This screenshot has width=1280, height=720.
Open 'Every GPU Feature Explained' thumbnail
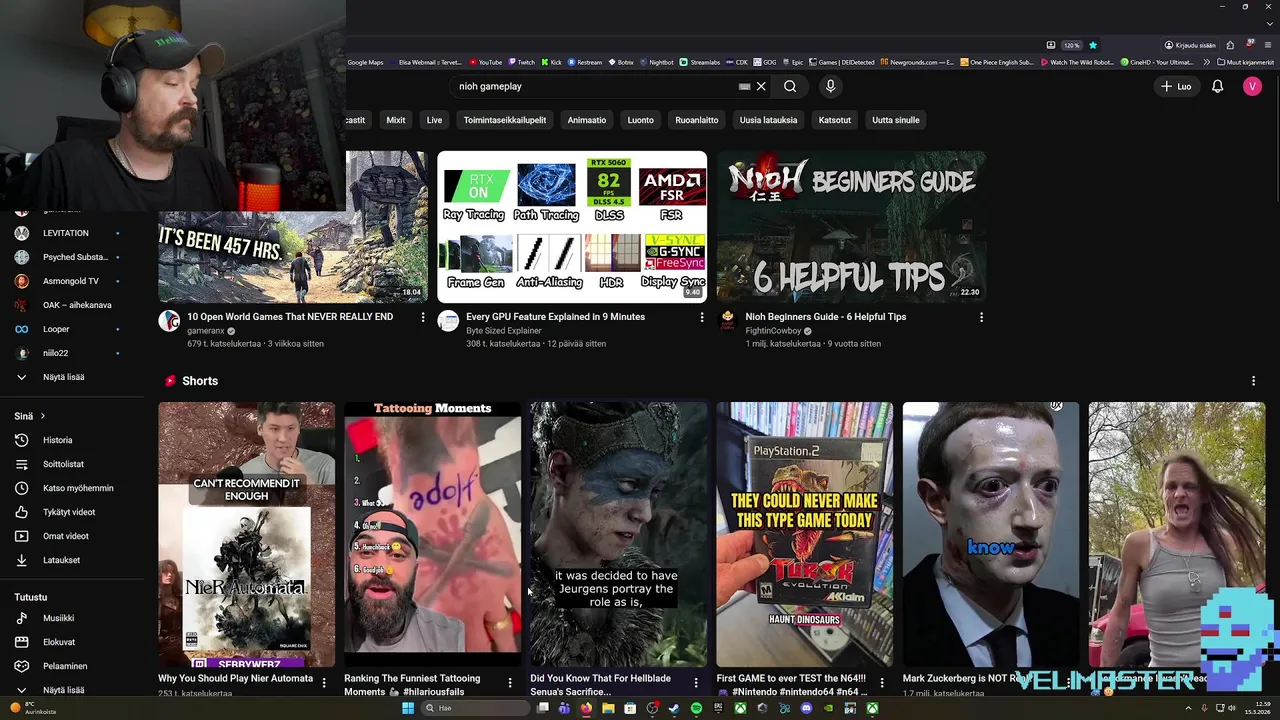coord(572,227)
